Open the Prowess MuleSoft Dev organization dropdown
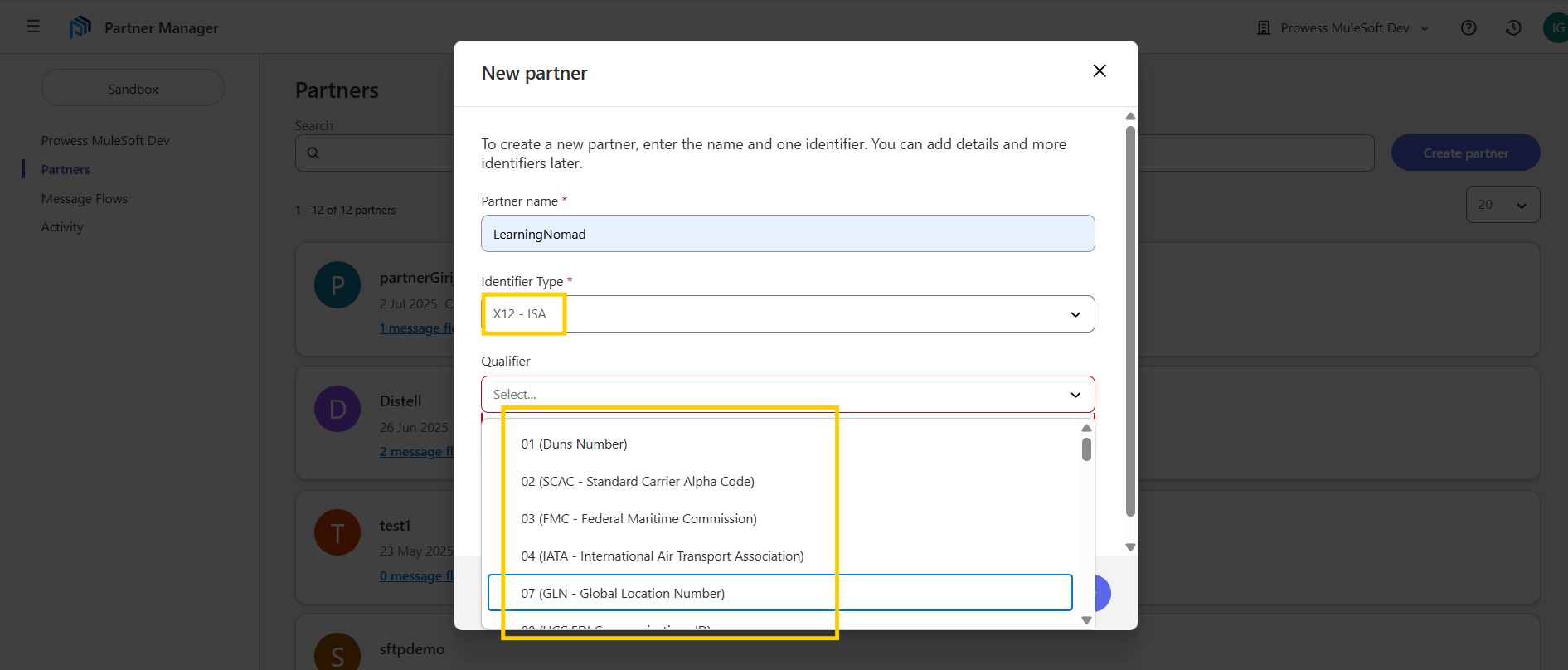 coord(1343,28)
